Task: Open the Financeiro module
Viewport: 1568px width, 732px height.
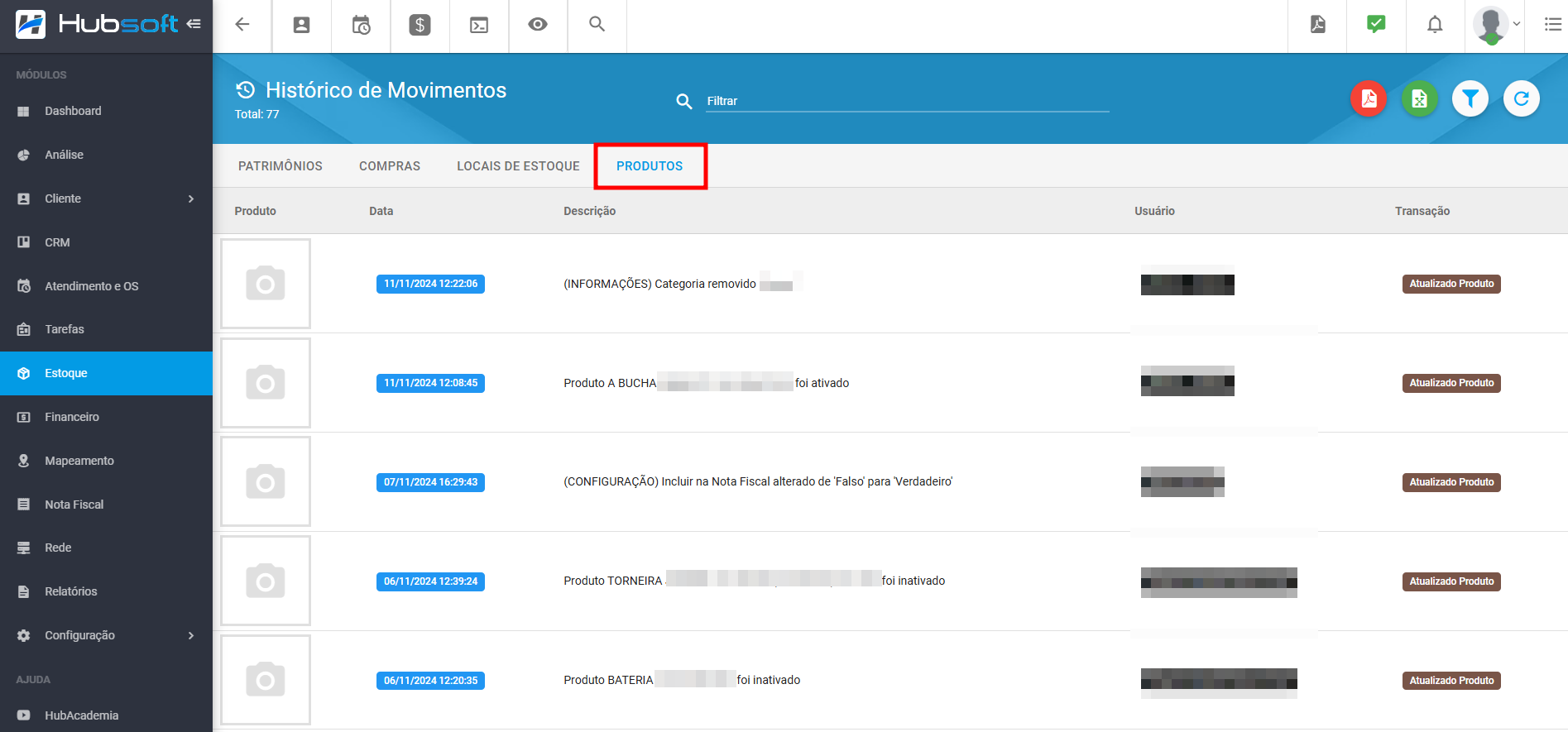Action: tap(106, 417)
